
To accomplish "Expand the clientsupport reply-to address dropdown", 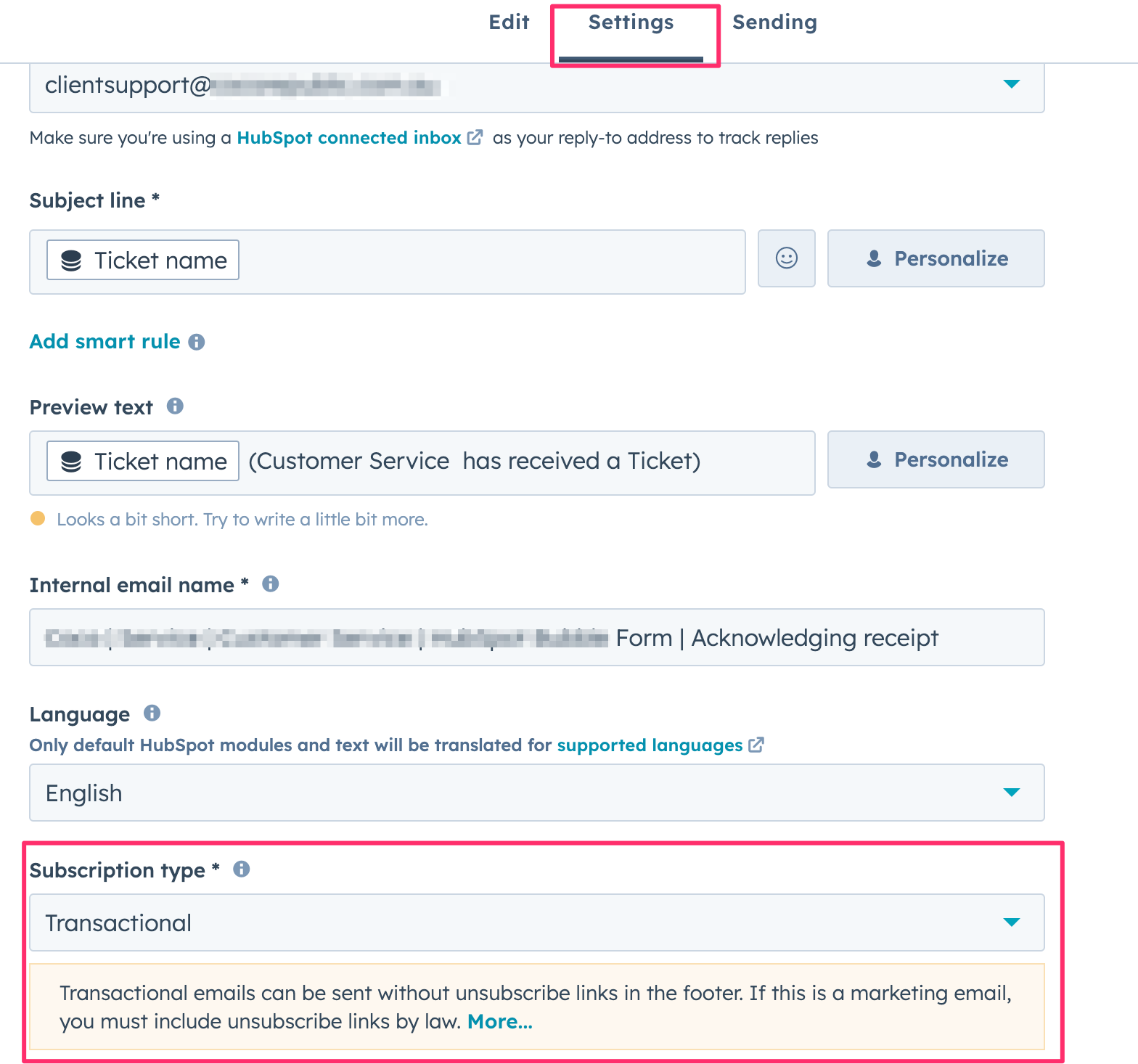I will pos(1011,84).
